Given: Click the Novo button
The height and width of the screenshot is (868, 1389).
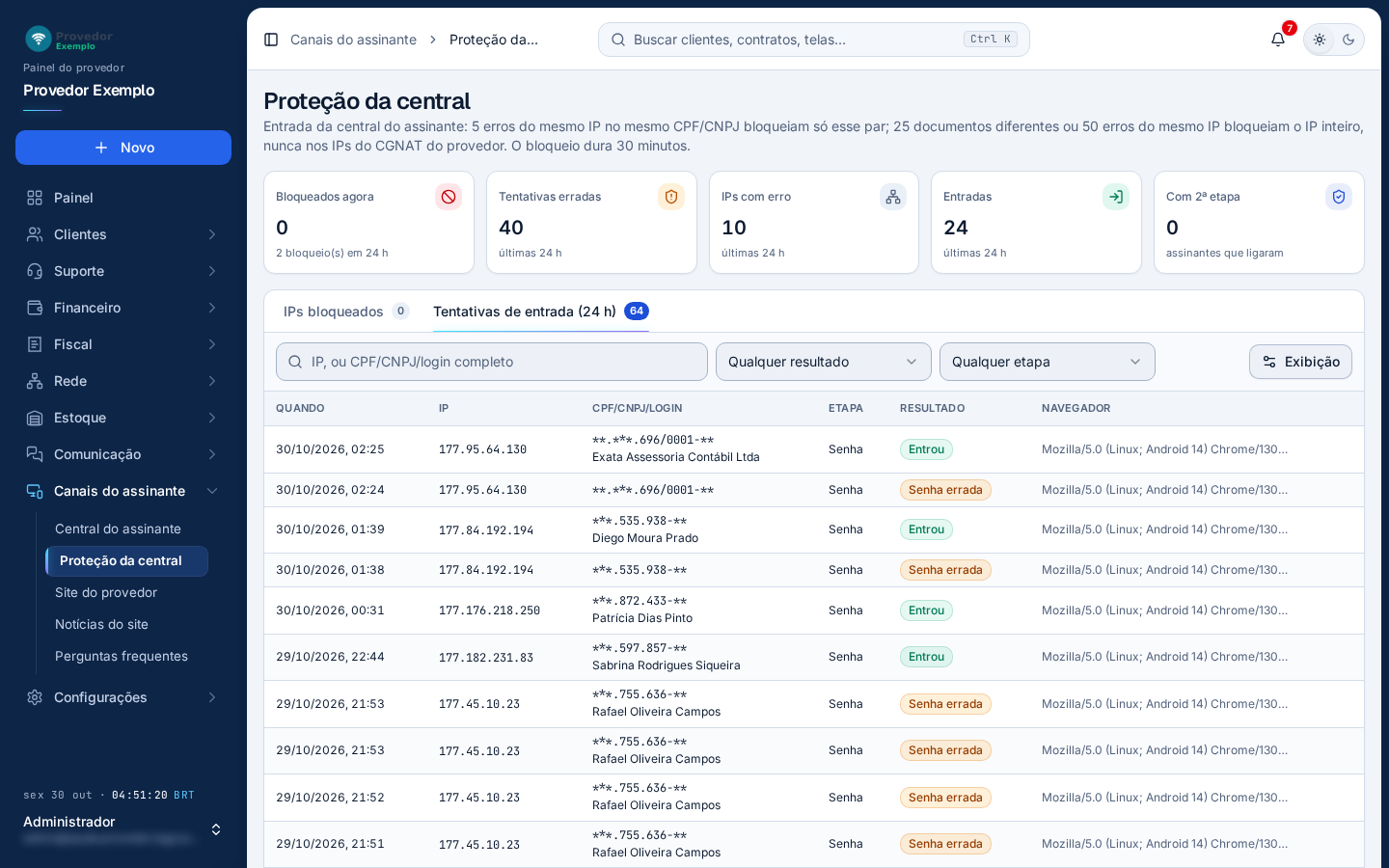Looking at the screenshot, I should pyautogui.click(x=123, y=148).
